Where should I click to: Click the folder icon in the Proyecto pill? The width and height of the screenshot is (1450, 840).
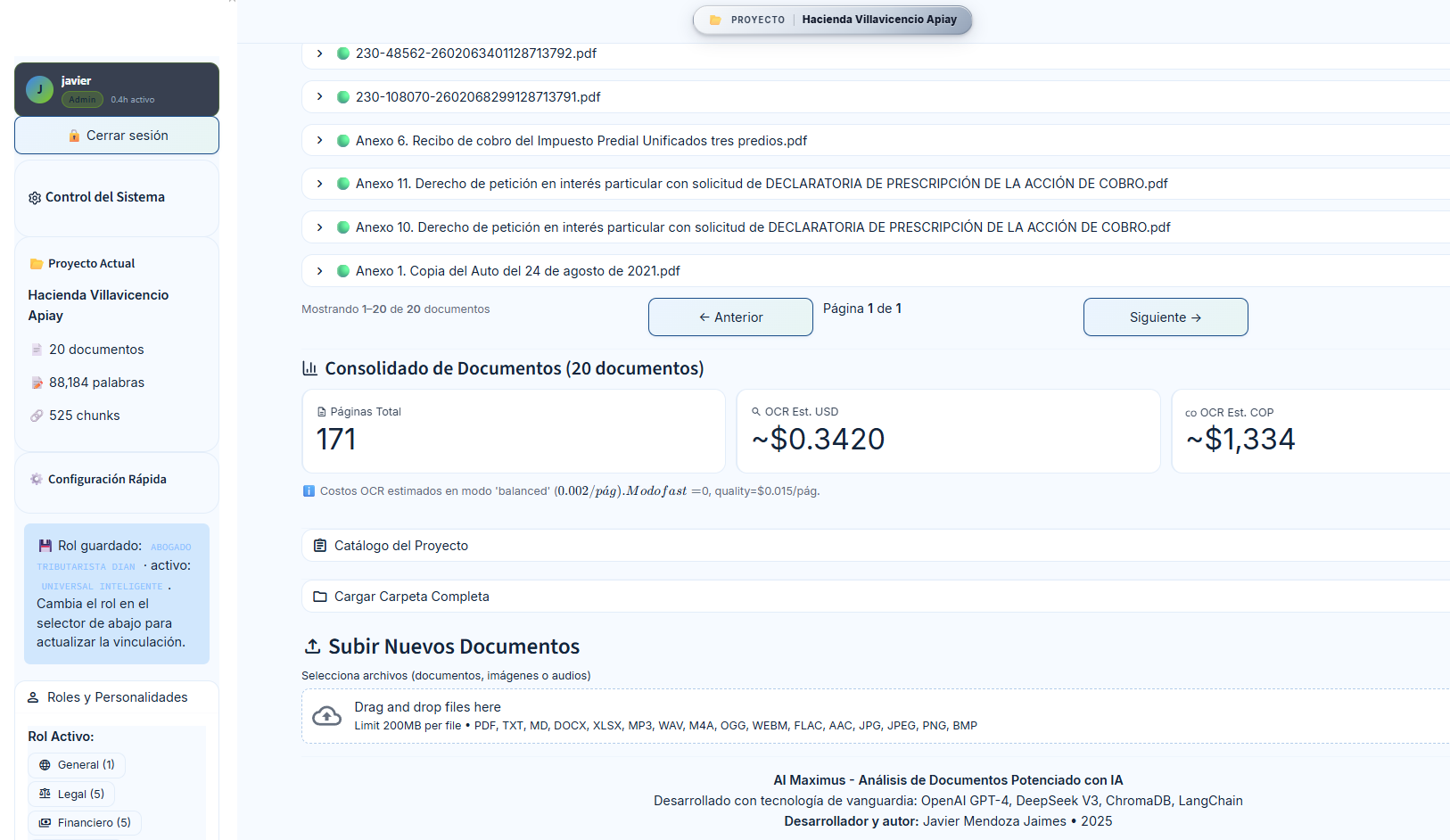tap(715, 20)
